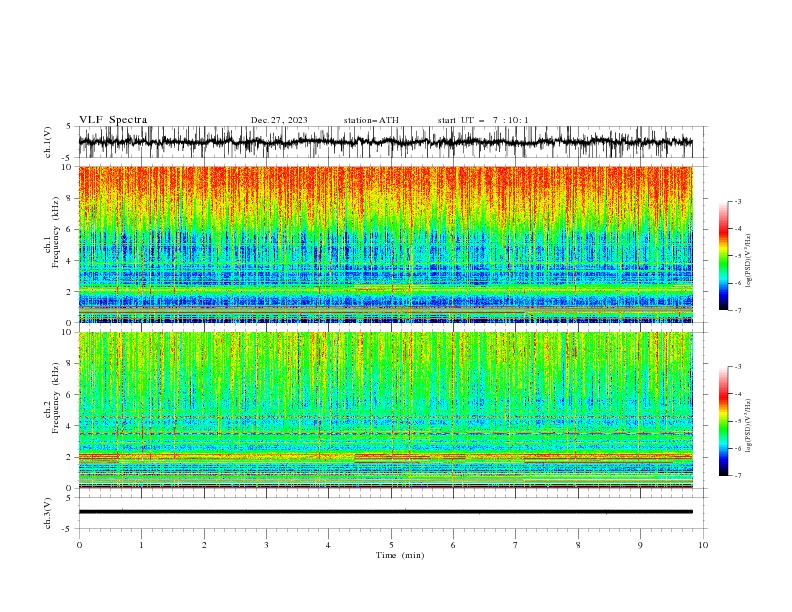Click the color scale bar beside ch.1 spectrogram
The image size is (792, 612).
pos(723,256)
